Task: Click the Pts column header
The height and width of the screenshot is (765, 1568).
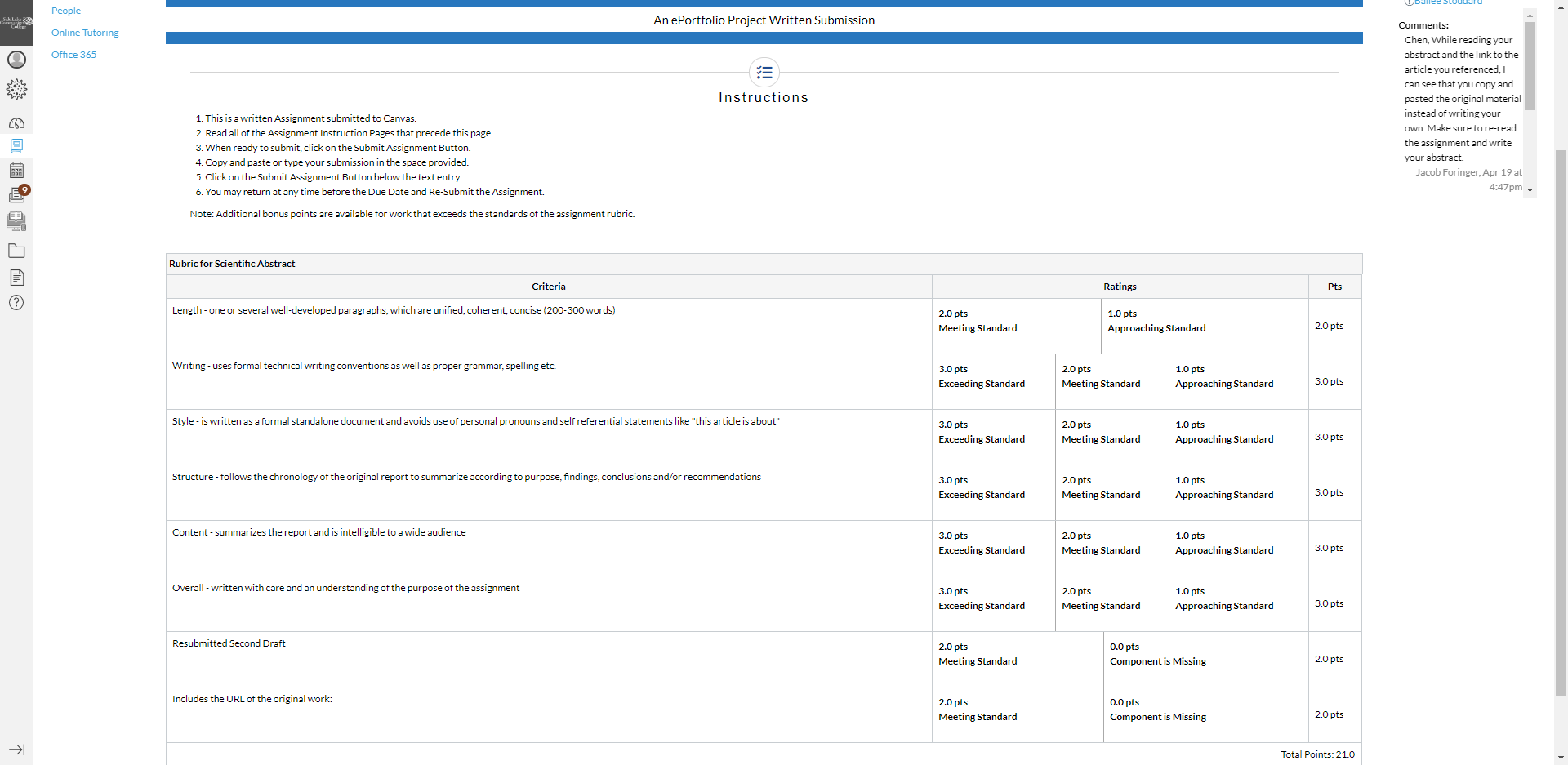Action: pos(1334,287)
